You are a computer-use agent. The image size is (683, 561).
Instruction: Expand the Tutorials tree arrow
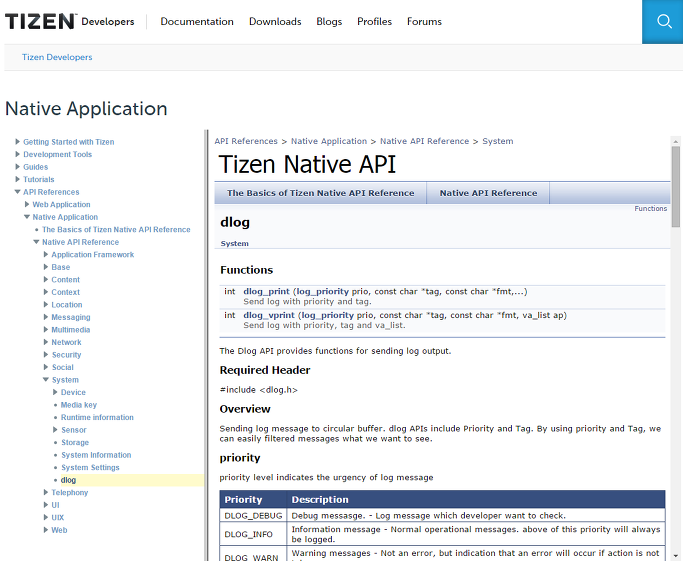(17, 179)
